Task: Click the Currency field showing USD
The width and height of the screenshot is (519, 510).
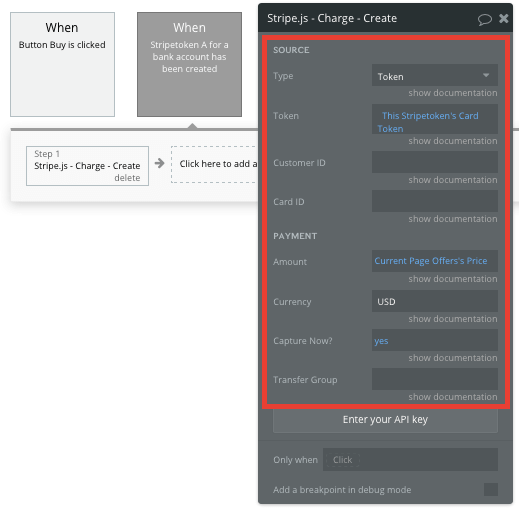Action: point(435,301)
